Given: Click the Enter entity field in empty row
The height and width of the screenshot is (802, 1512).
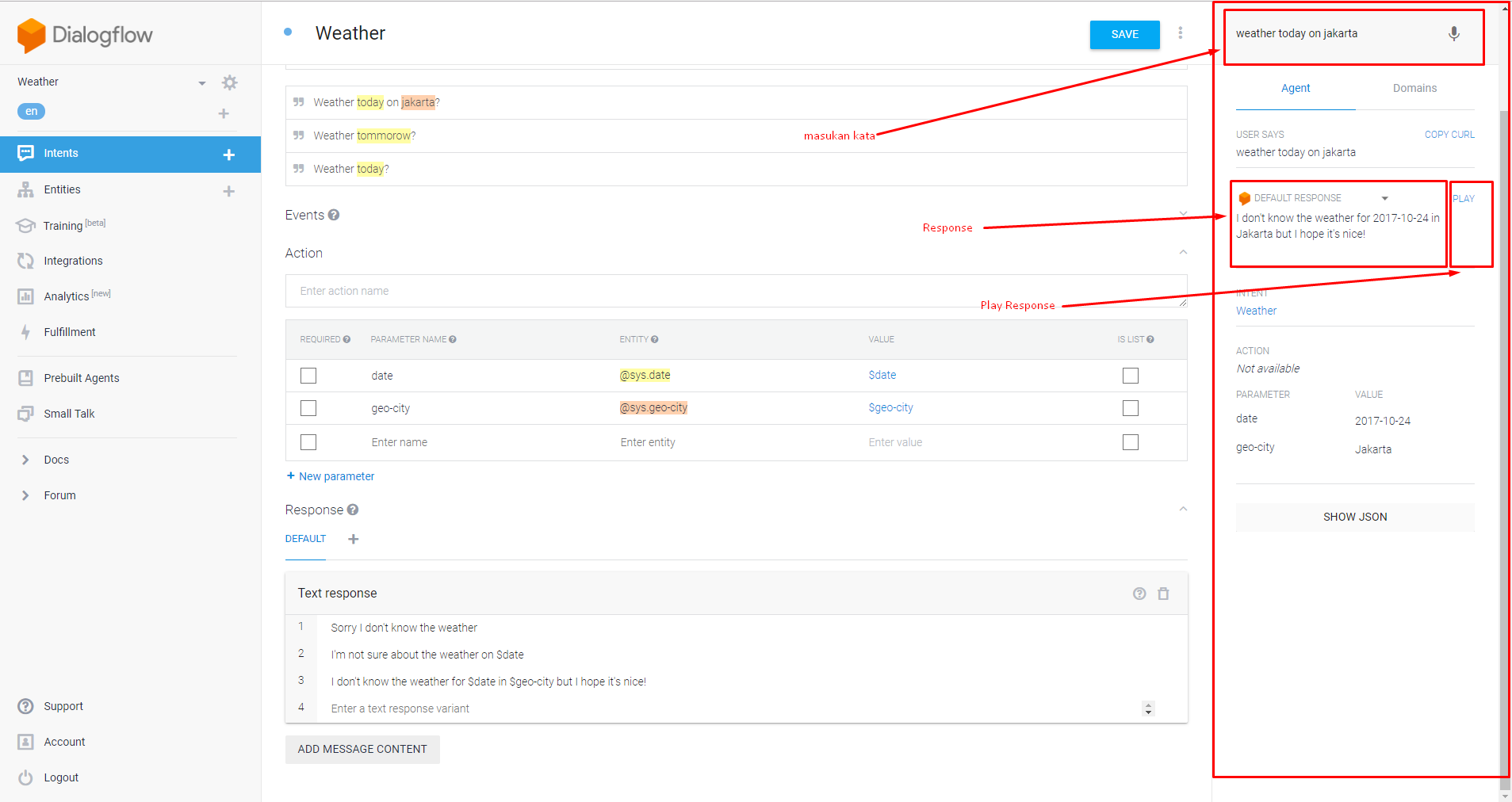Looking at the screenshot, I should [x=648, y=442].
